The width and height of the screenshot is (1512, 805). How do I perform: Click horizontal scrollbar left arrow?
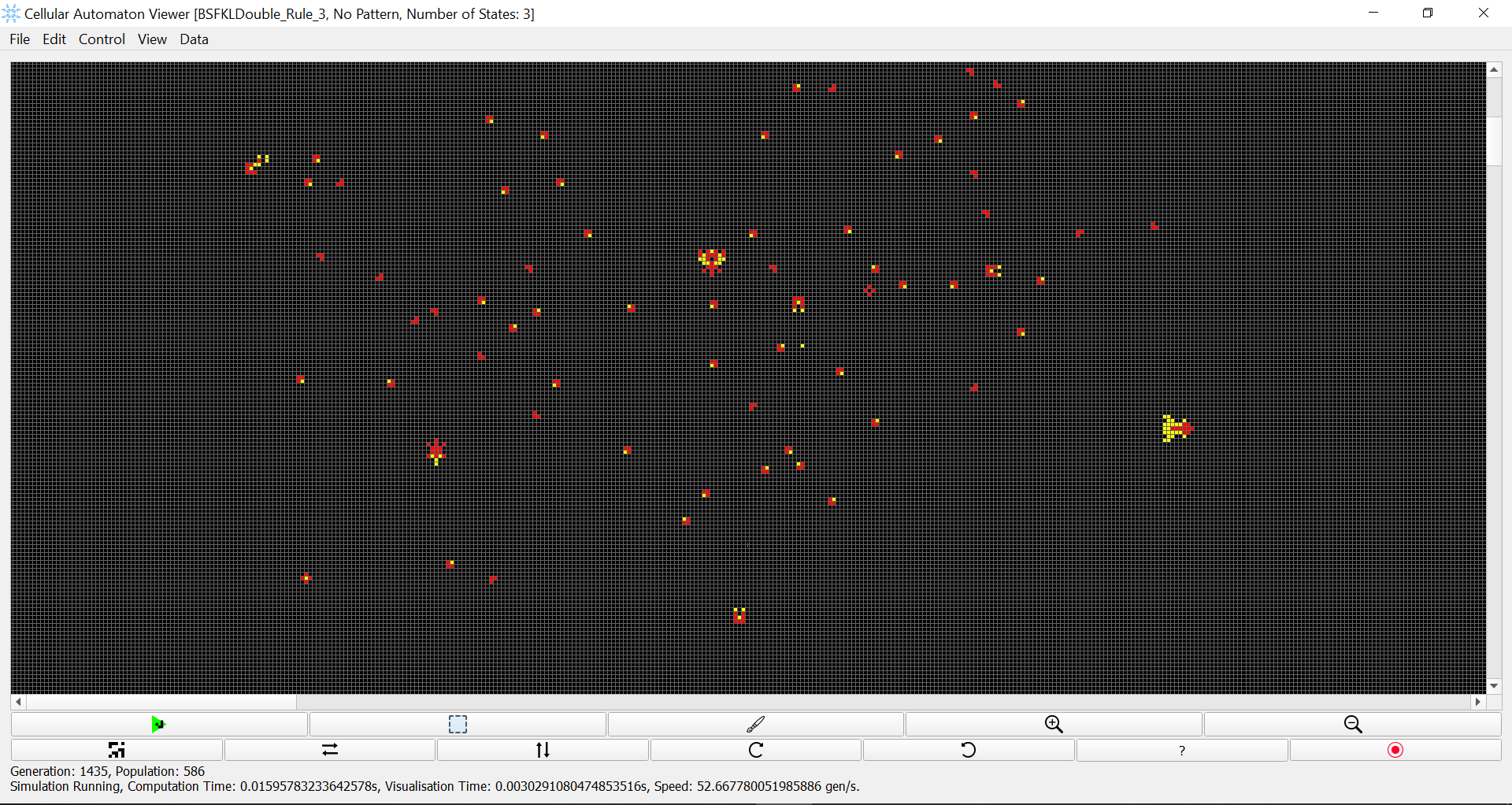[18, 702]
